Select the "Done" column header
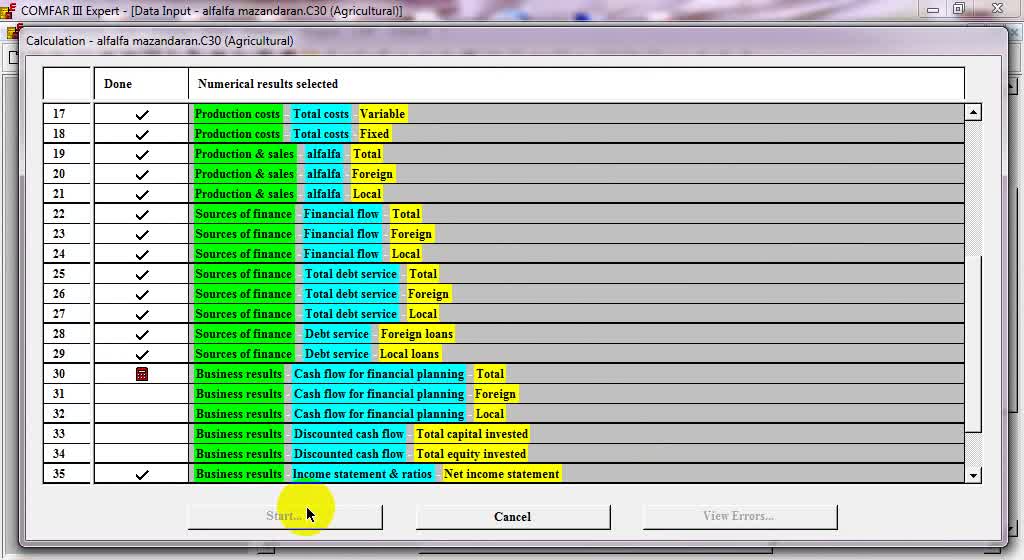Viewport: 1024px width, 560px height. (118, 84)
